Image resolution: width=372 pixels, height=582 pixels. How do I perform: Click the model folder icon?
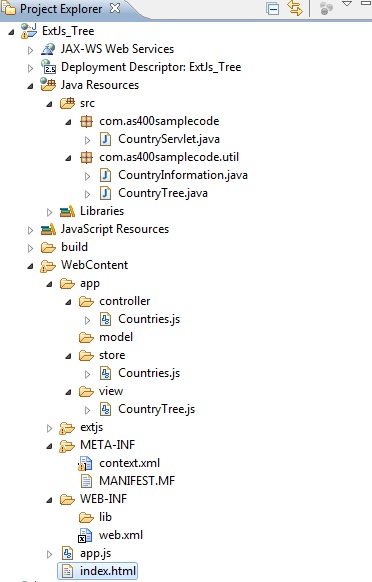tap(87, 337)
